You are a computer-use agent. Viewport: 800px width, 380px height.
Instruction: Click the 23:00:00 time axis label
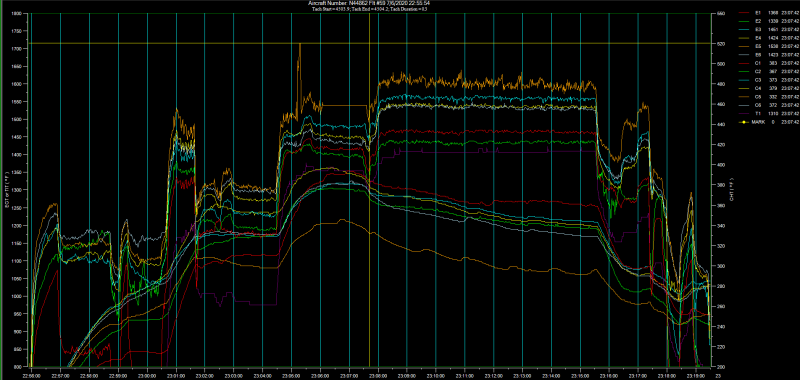(147, 375)
